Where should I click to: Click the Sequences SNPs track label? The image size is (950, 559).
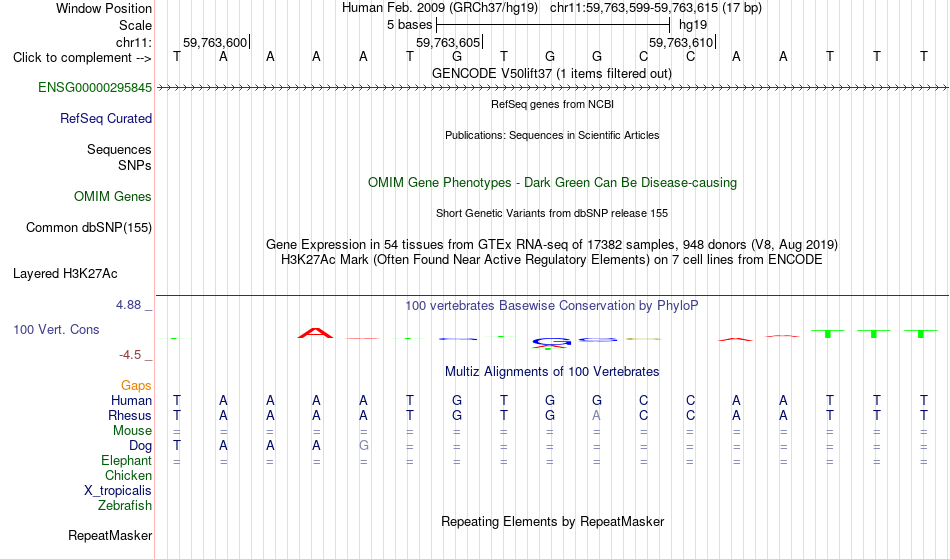(119, 157)
